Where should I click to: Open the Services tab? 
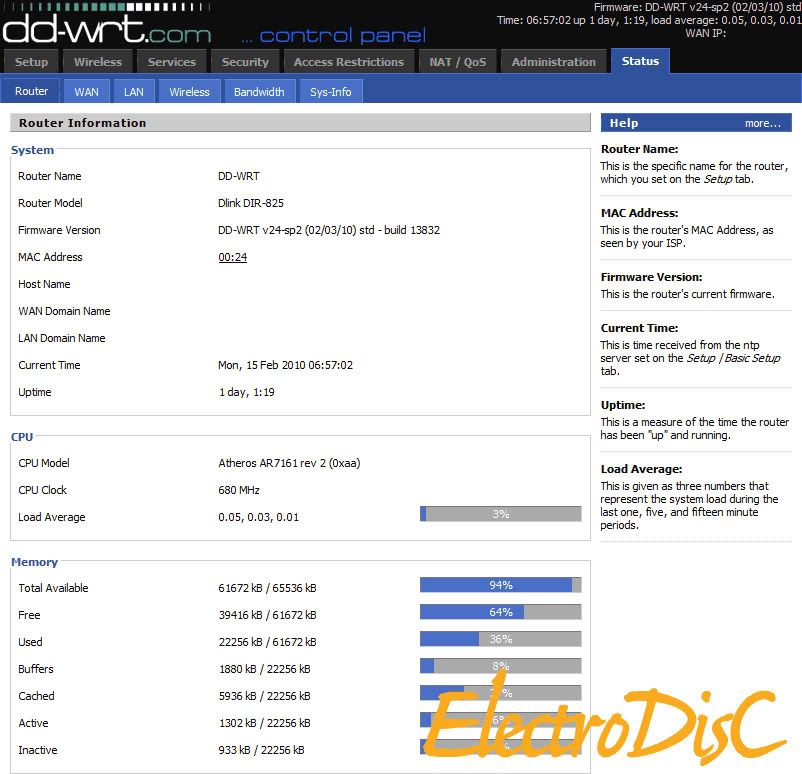point(172,62)
